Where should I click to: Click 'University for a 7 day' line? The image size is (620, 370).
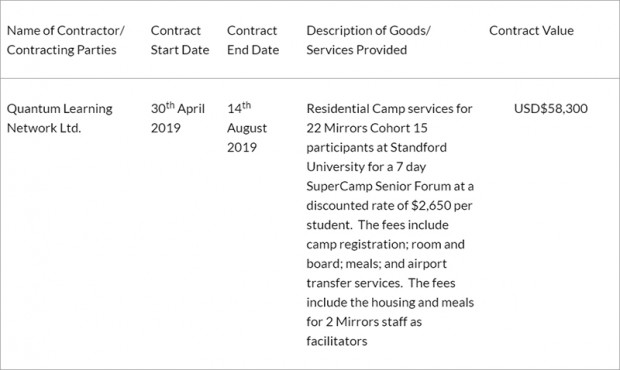click(x=366, y=167)
